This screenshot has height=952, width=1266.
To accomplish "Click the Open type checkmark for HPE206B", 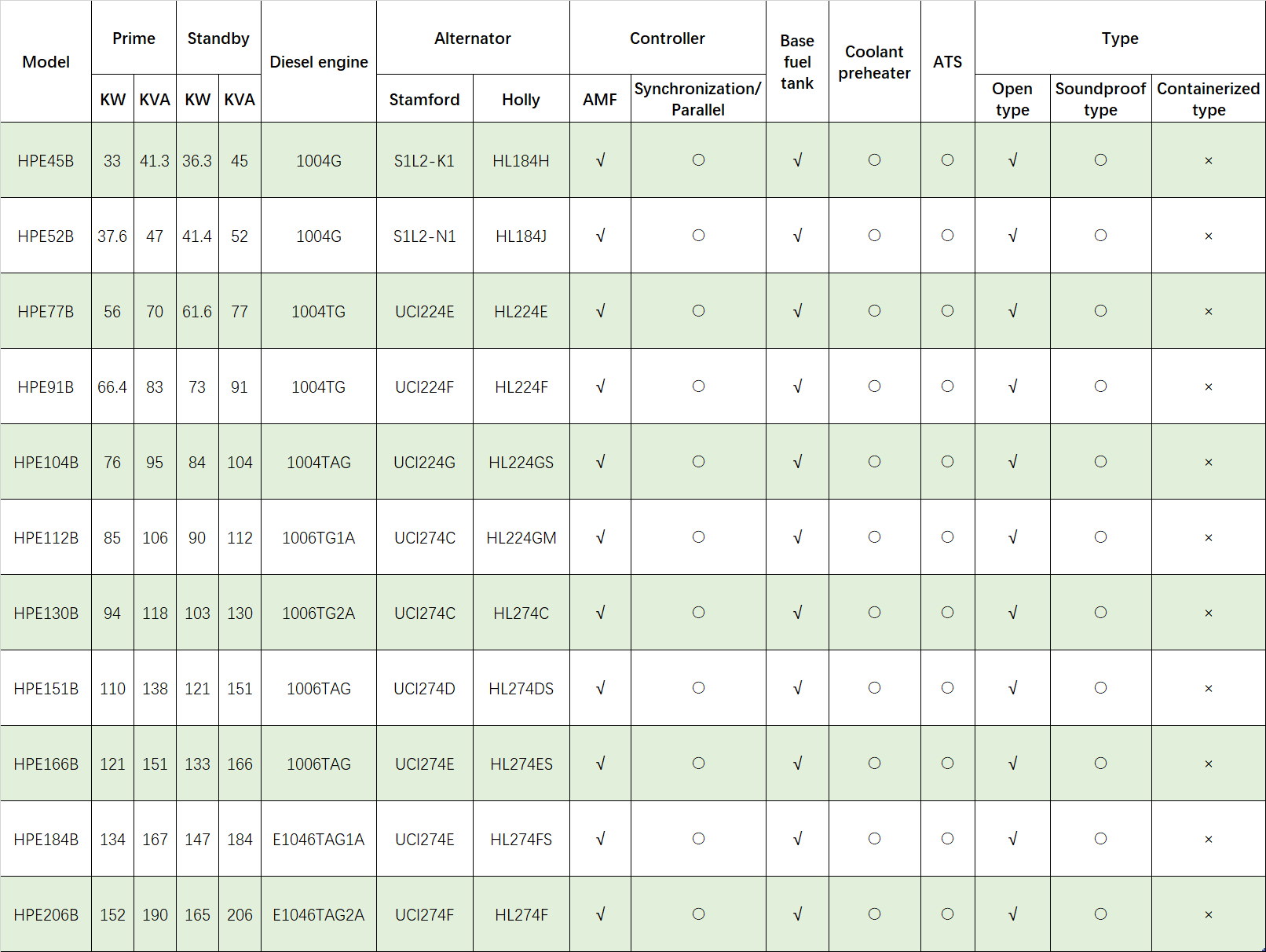I will [x=1012, y=914].
